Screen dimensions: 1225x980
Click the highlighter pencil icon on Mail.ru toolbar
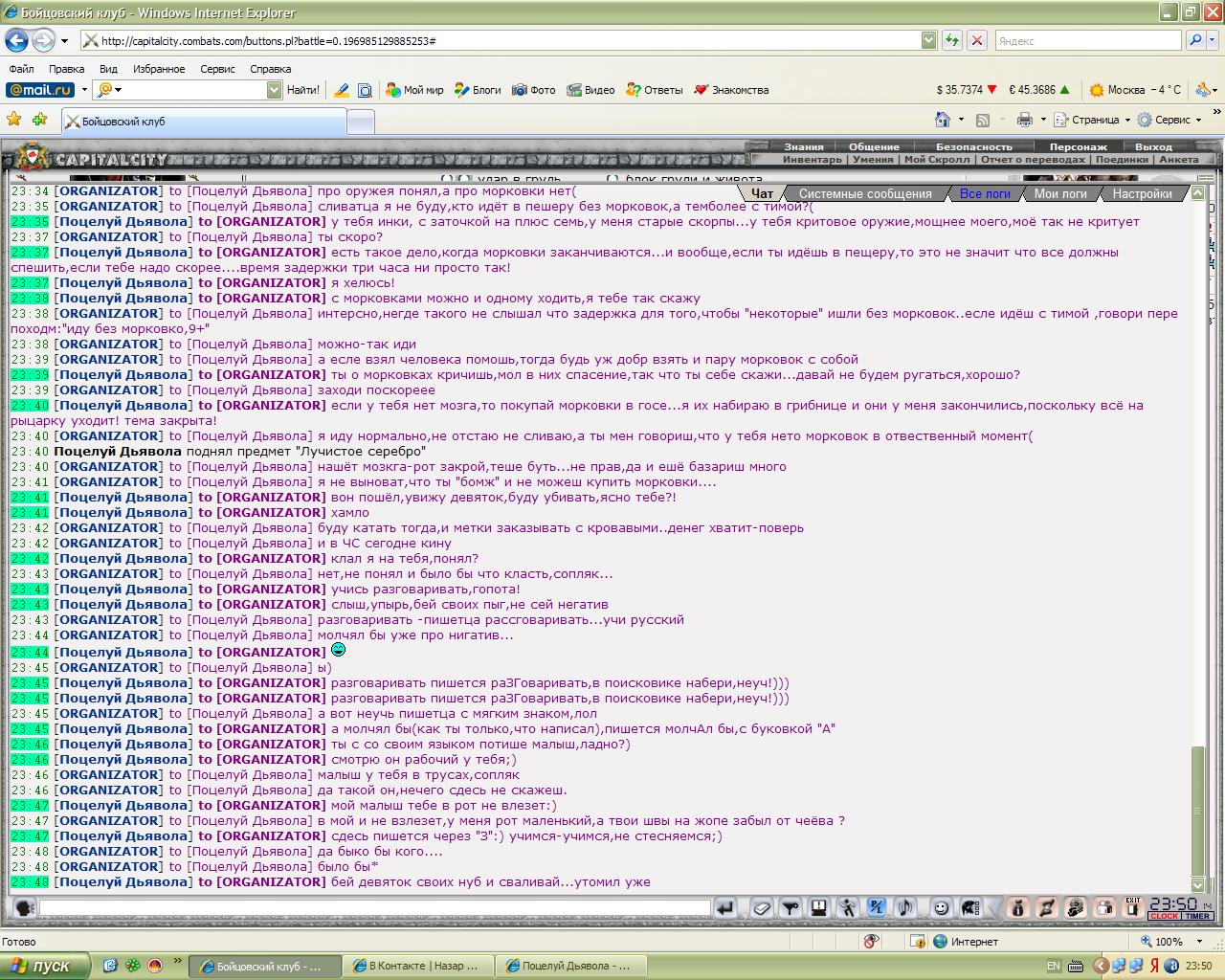click(342, 90)
